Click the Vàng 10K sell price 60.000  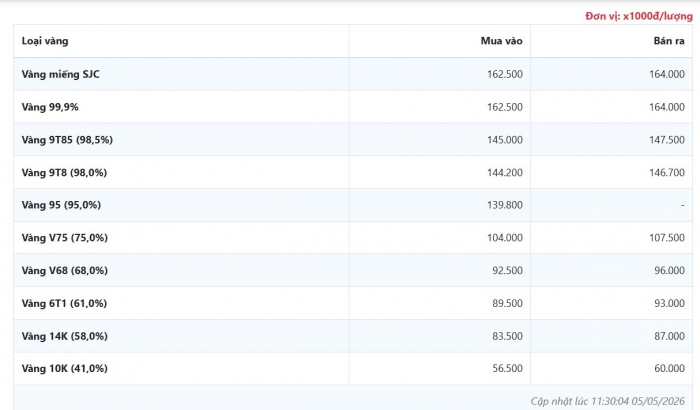[x=669, y=368]
